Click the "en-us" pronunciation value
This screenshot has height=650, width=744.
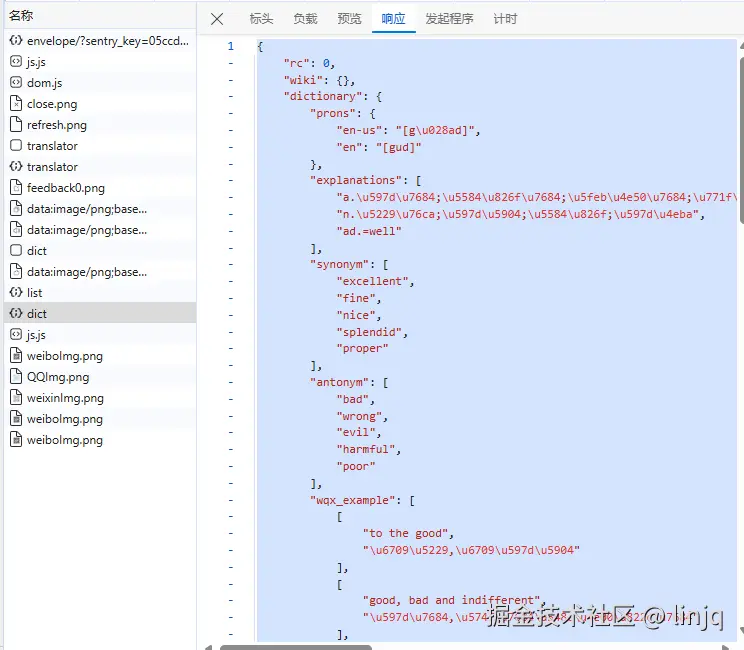click(x=435, y=130)
